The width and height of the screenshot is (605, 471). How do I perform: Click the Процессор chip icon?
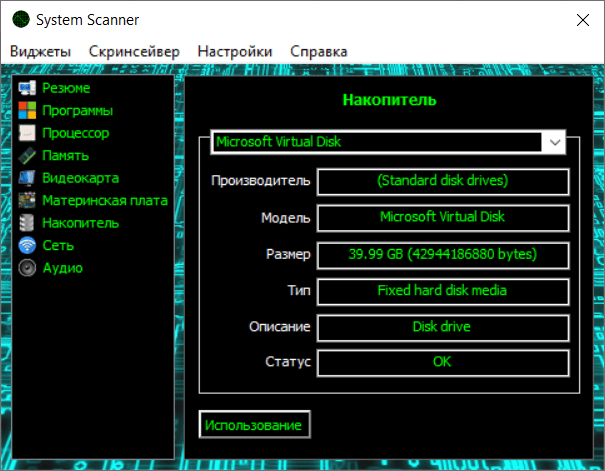(27, 133)
